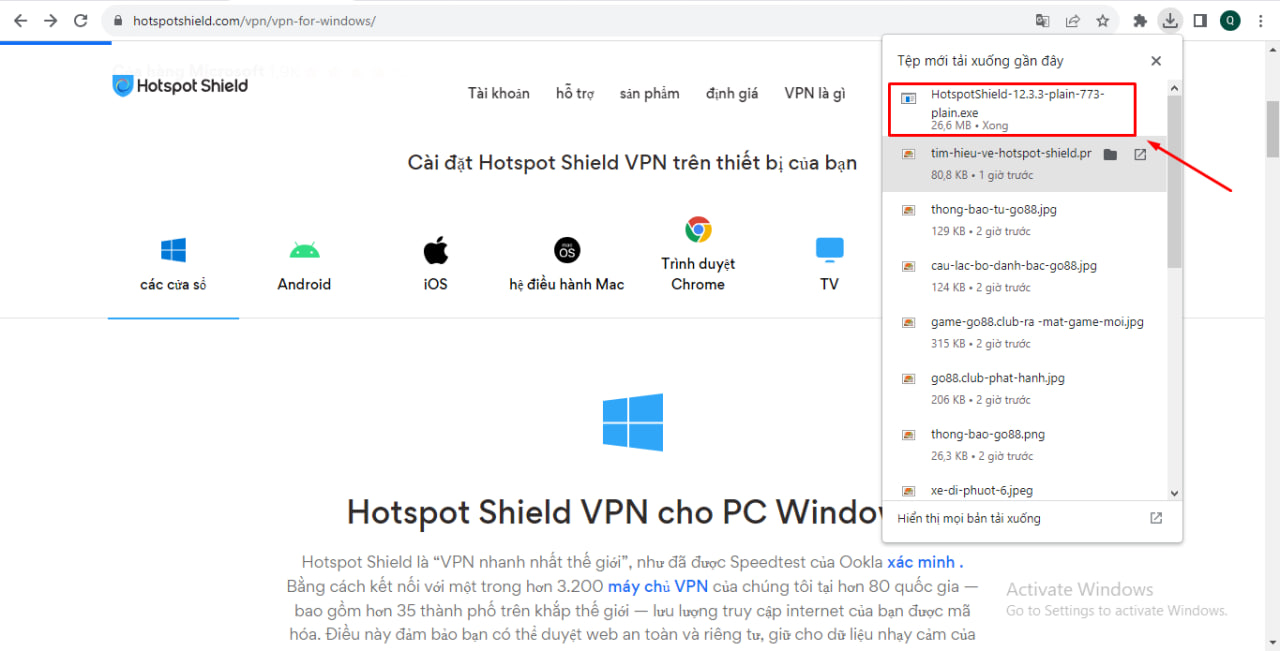Click the Google Translate icon in address bar
The width and height of the screenshot is (1280, 651).
tap(1043, 20)
